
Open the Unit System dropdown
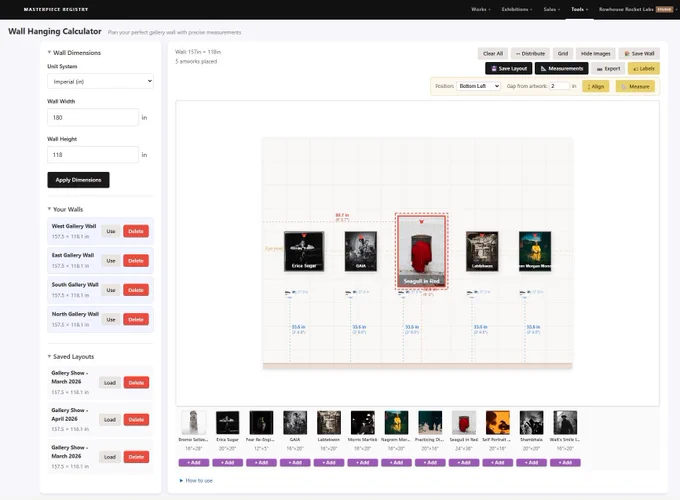pos(100,81)
